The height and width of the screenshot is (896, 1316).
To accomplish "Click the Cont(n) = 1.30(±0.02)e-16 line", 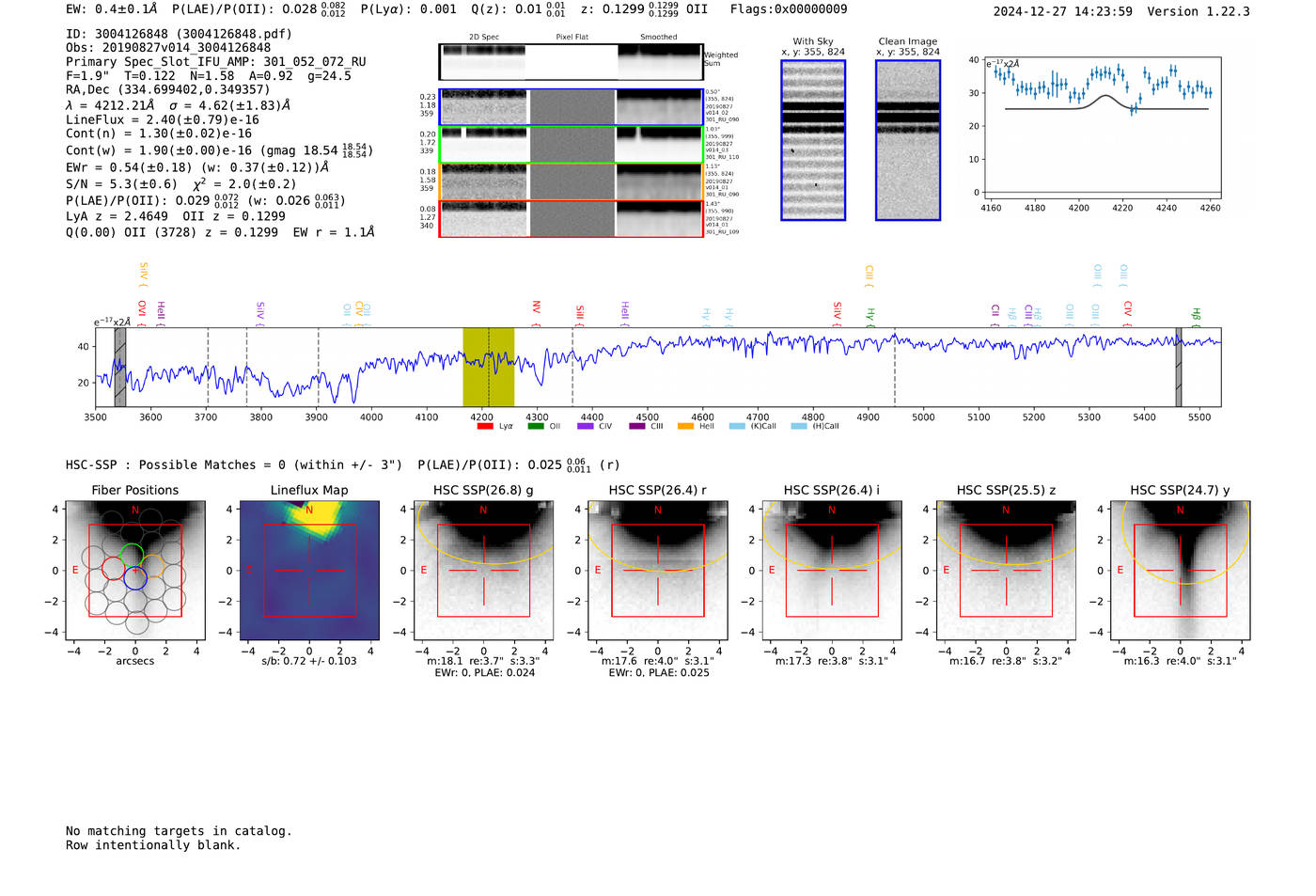I will pos(159,134).
